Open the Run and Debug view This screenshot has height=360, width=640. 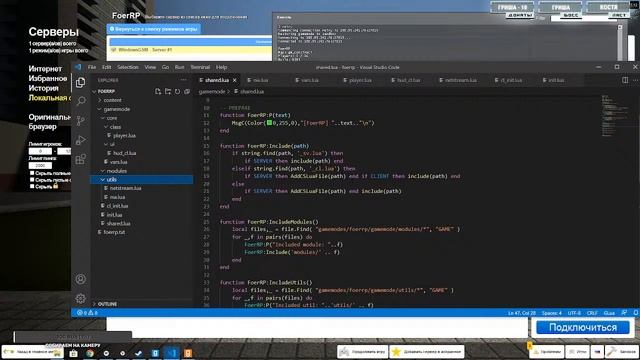click(81, 140)
